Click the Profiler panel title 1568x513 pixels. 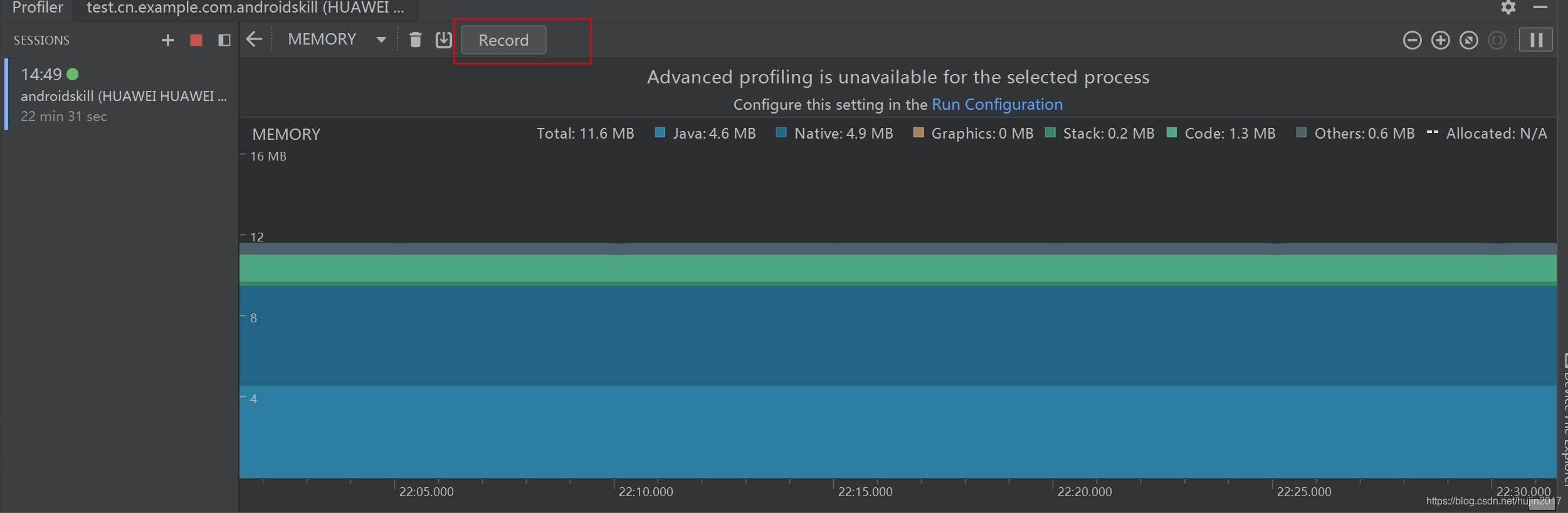[38, 8]
